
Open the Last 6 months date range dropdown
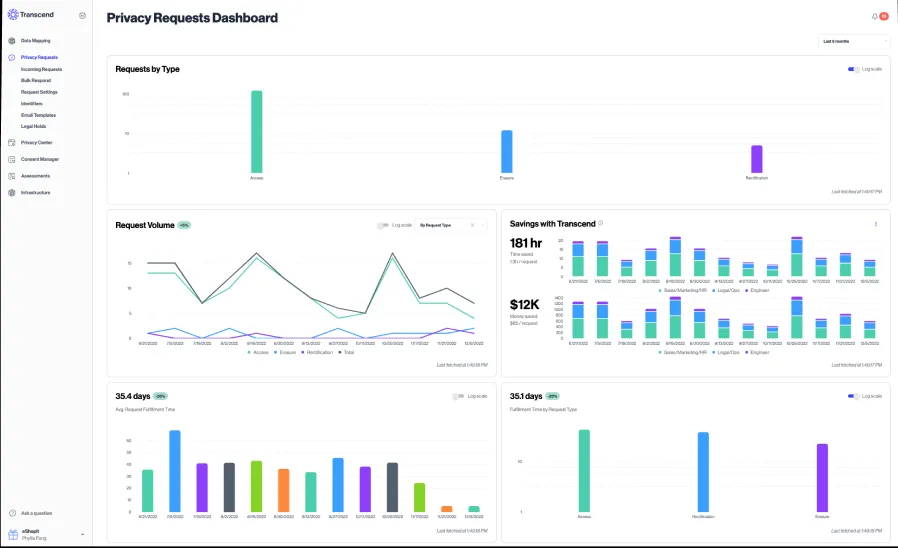853,41
